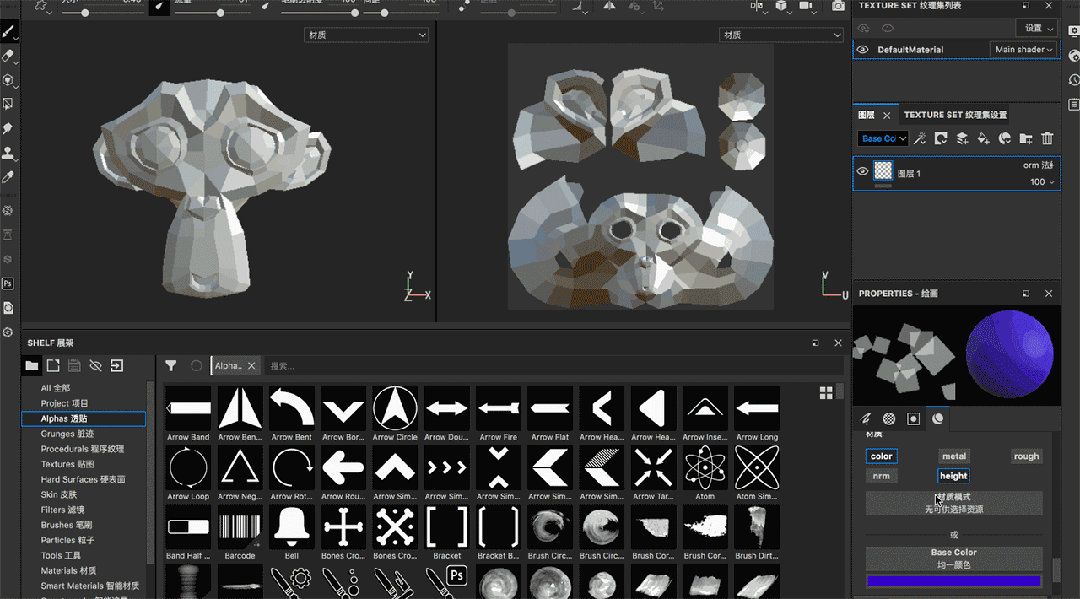Viewport: 1080px width, 599px height.
Task: Open the left viewport 材质 dropdown
Action: (x=366, y=35)
